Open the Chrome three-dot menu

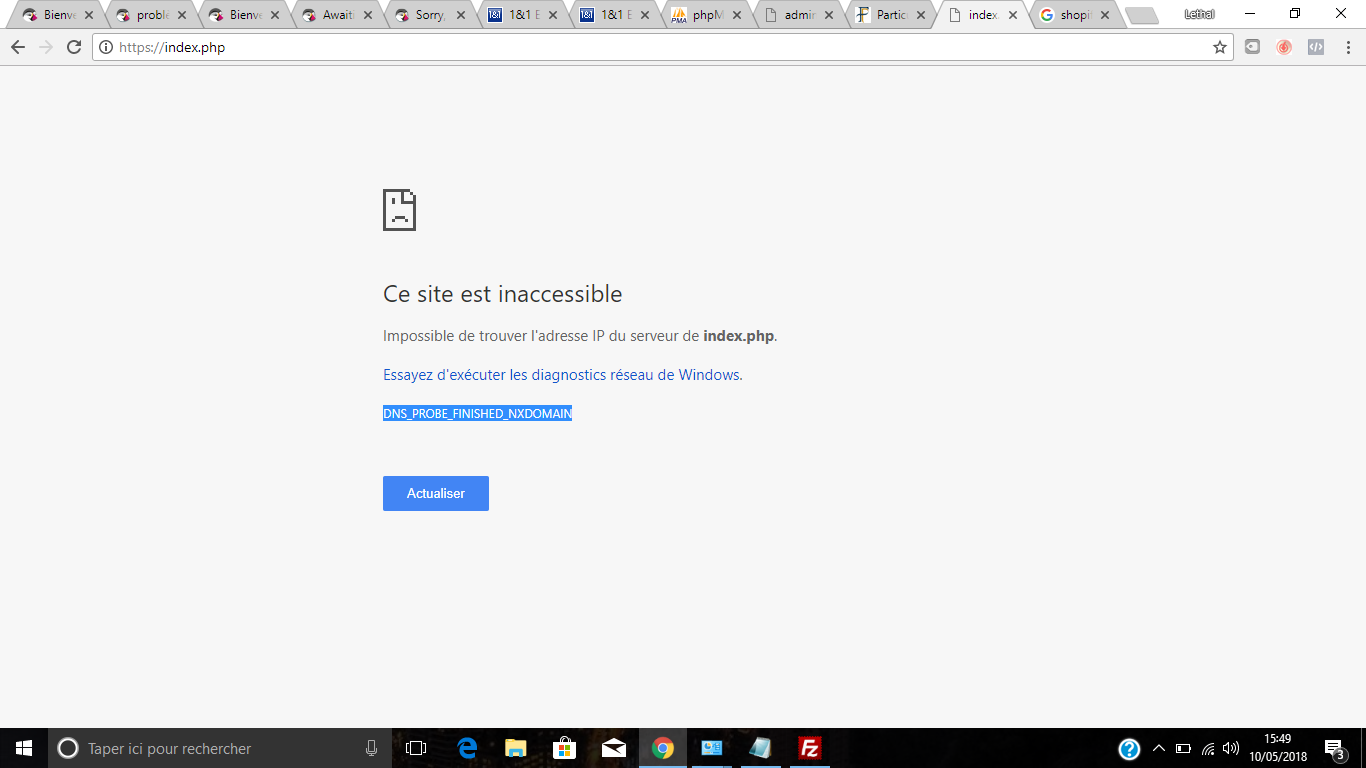pos(1347,47)
